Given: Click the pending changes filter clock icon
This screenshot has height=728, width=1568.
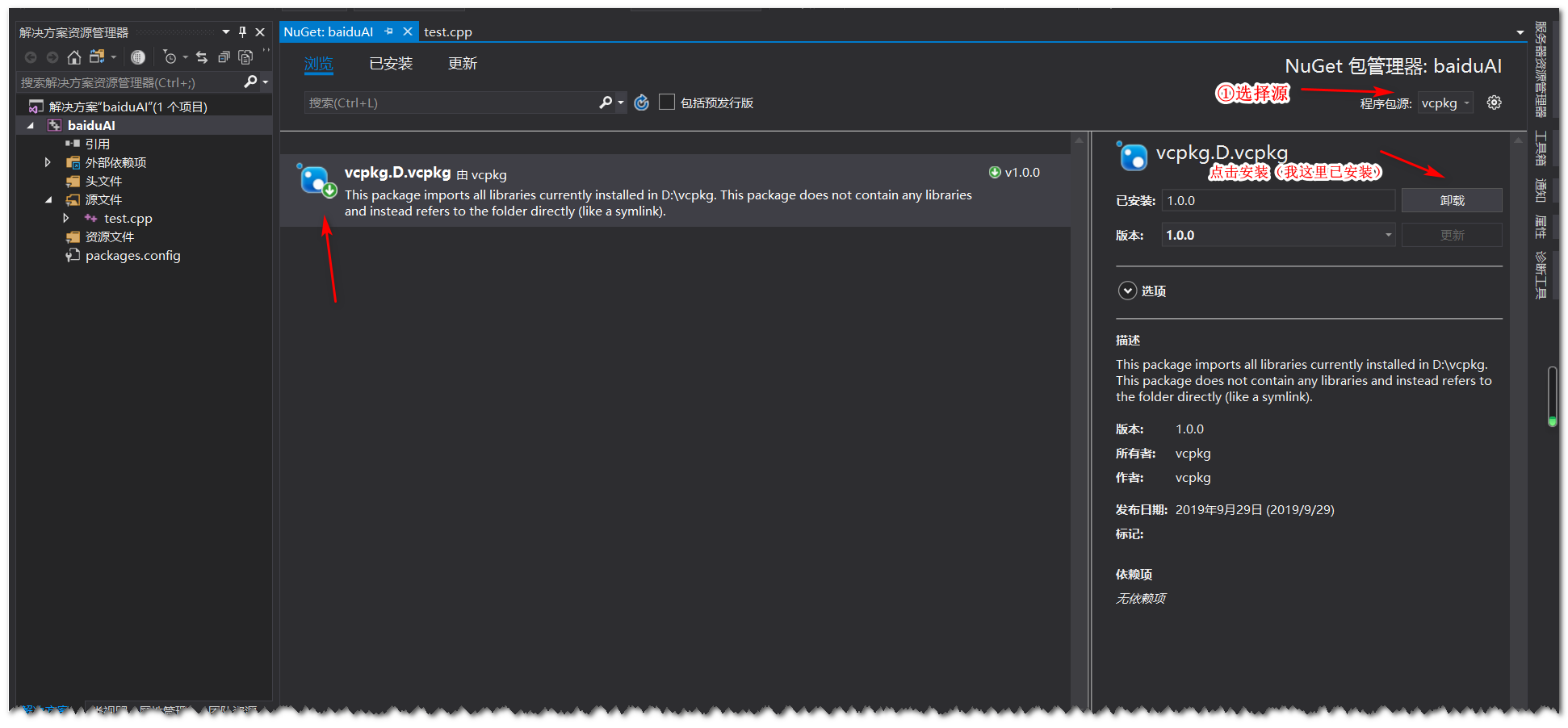Looking at the screenshot, I should click(x=170, y=57).
